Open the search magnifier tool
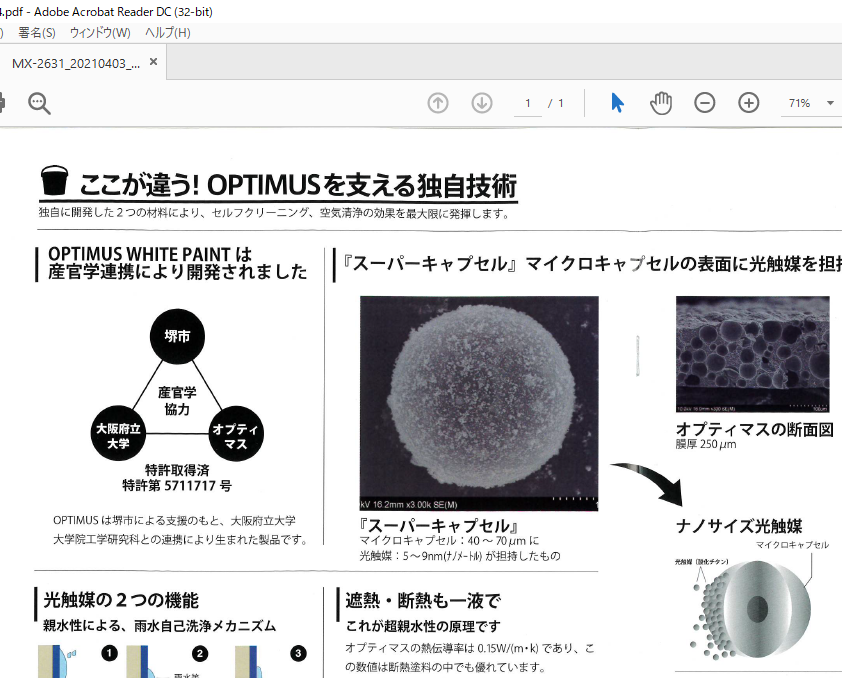 pos(39,103)
